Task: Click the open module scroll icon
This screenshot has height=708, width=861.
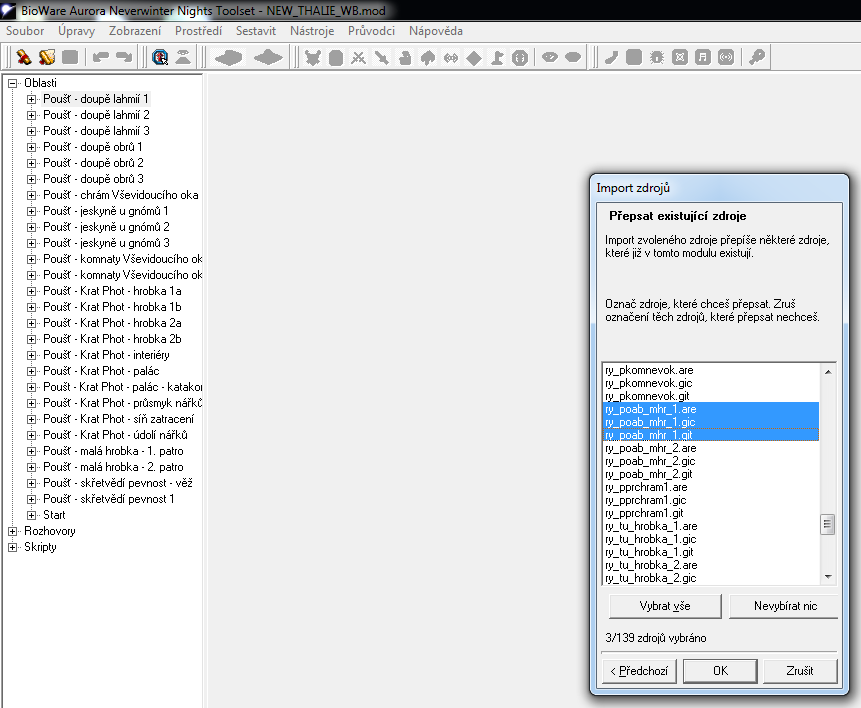Action: 46,57
